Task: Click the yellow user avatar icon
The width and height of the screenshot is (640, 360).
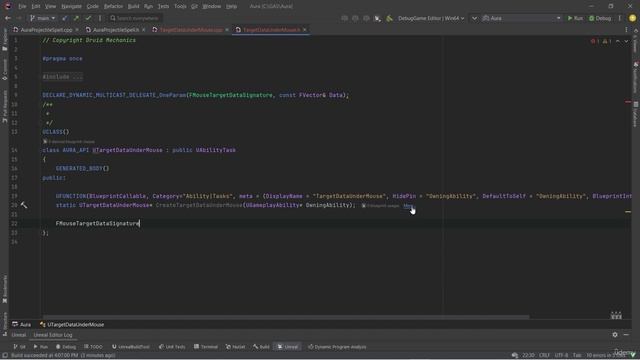Action: 632,18
